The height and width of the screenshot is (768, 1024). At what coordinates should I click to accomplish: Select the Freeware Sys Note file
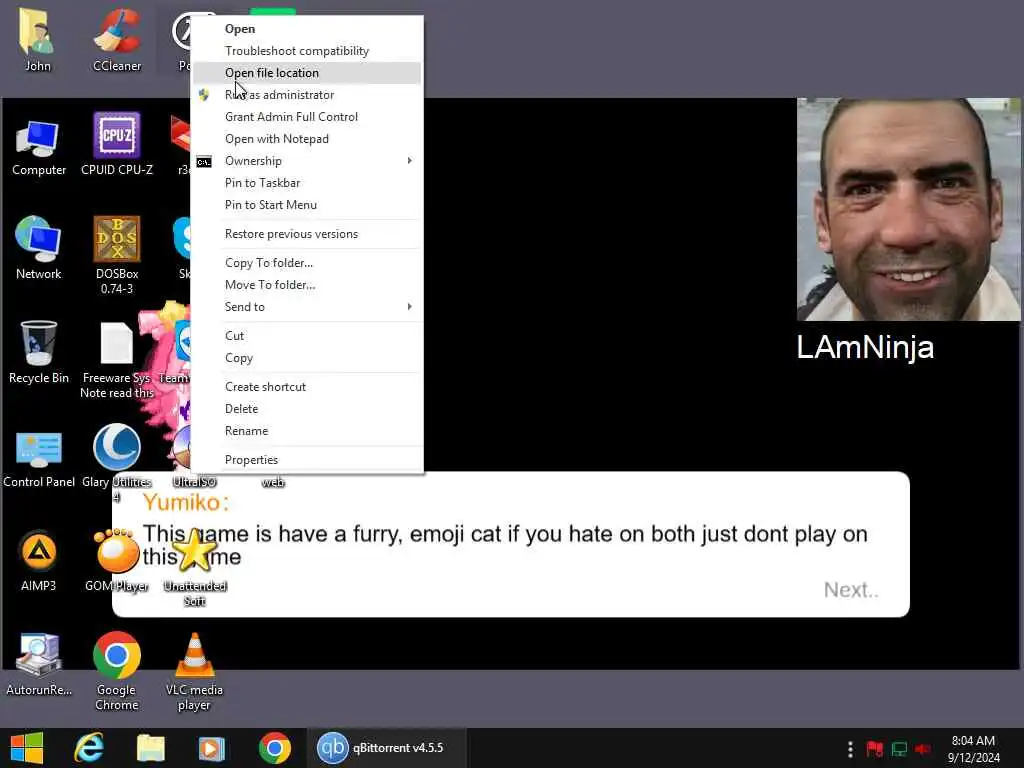(117, 359)
